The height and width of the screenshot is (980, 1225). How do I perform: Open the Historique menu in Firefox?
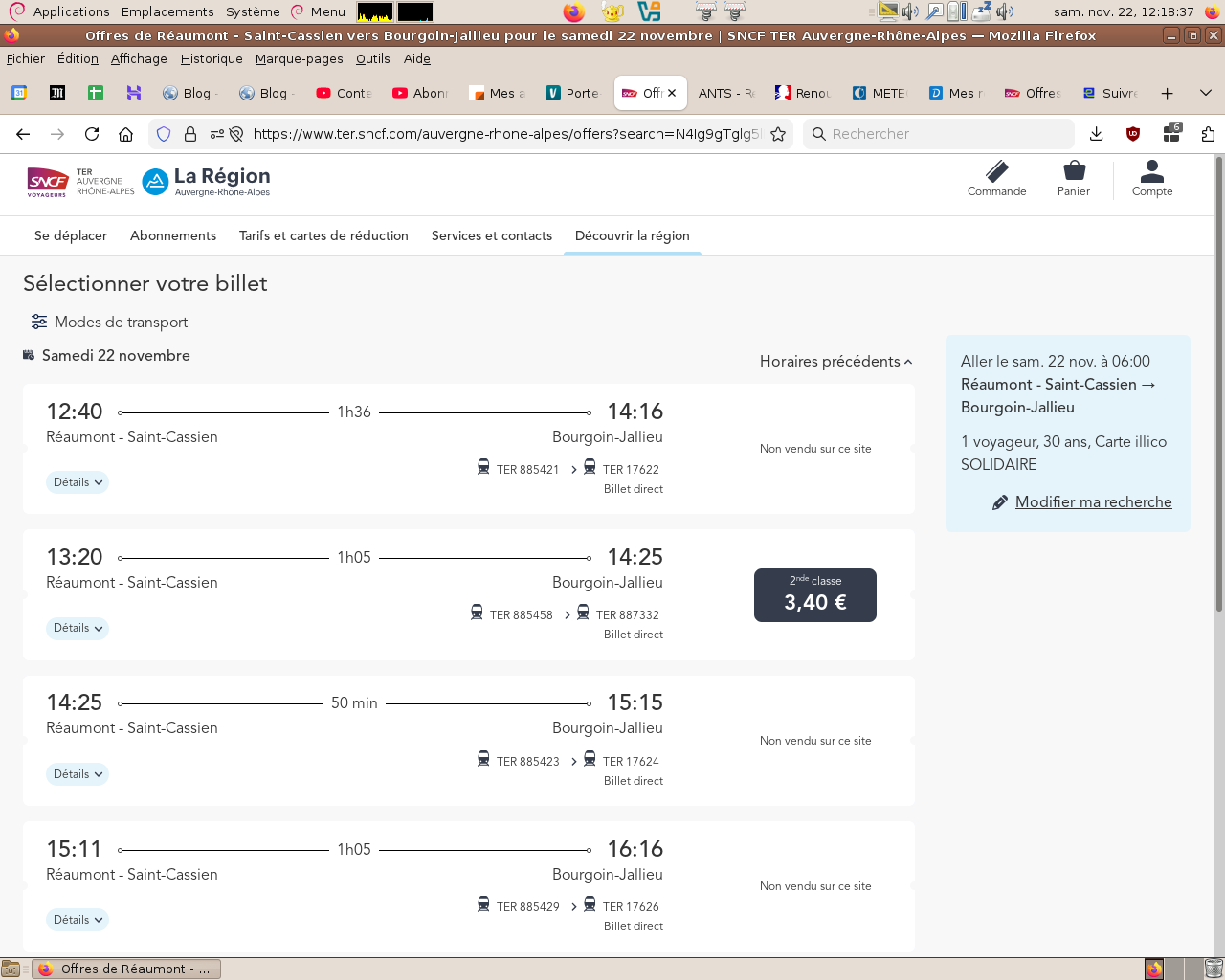click(x=212, y=58)
